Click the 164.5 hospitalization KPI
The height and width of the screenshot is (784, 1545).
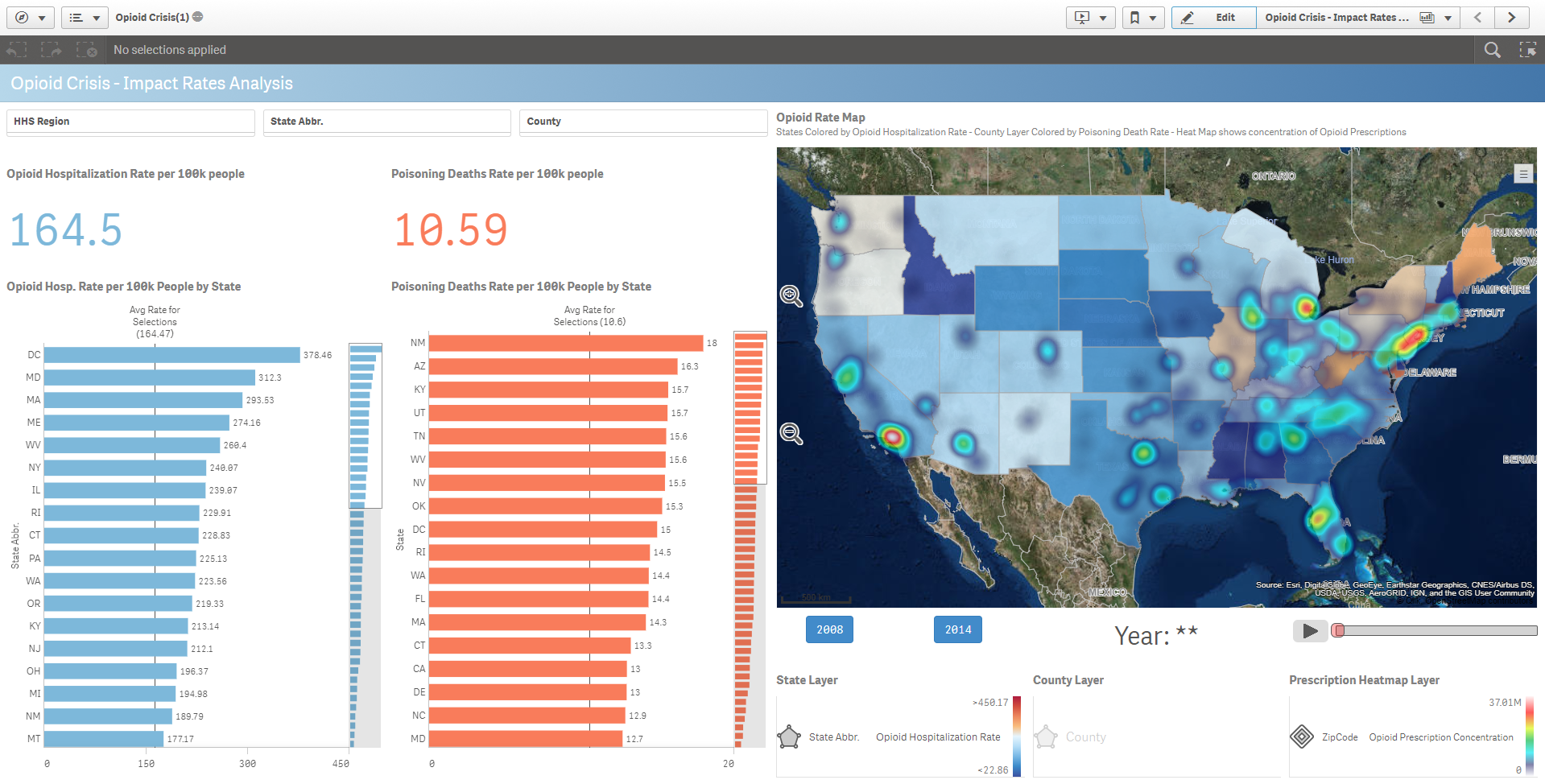coord(66,230)
